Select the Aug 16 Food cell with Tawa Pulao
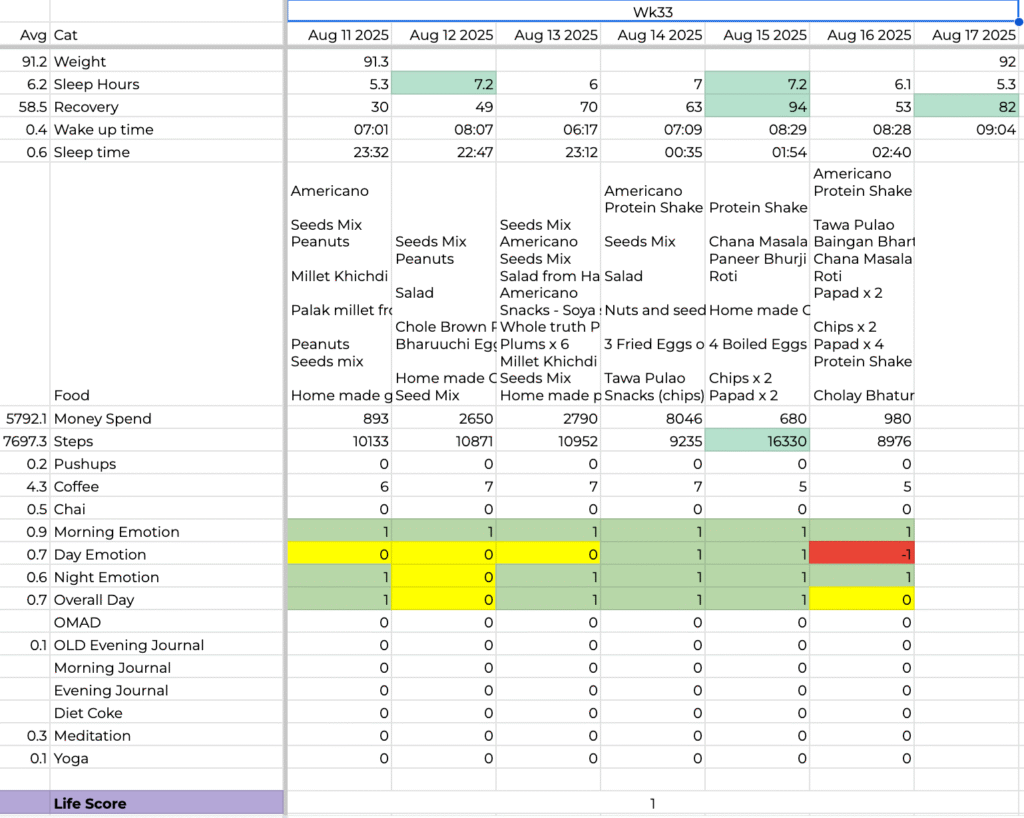Viewport: 1024px width, 818px height. click(x=862, y=285)
